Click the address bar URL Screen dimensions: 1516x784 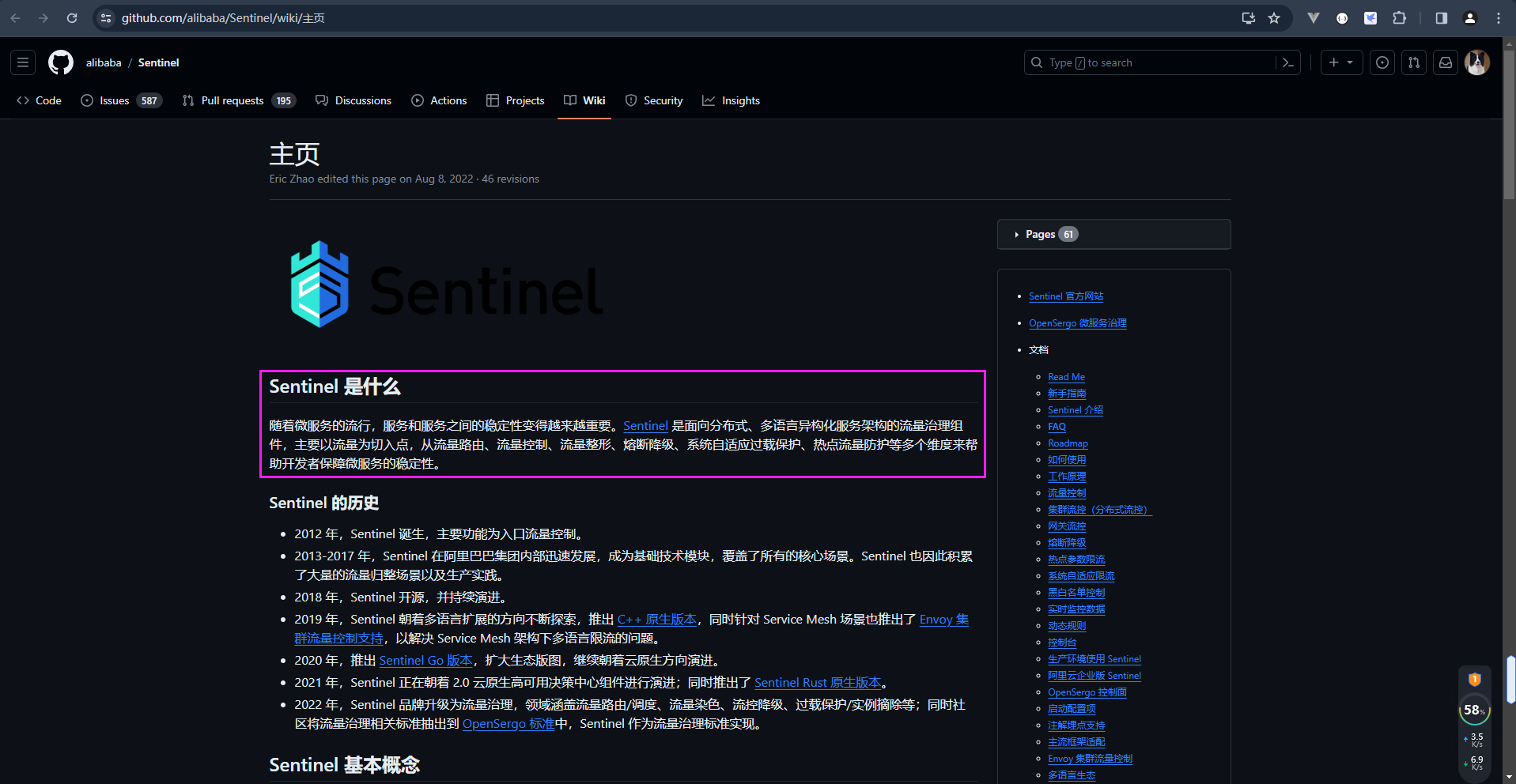223,17
